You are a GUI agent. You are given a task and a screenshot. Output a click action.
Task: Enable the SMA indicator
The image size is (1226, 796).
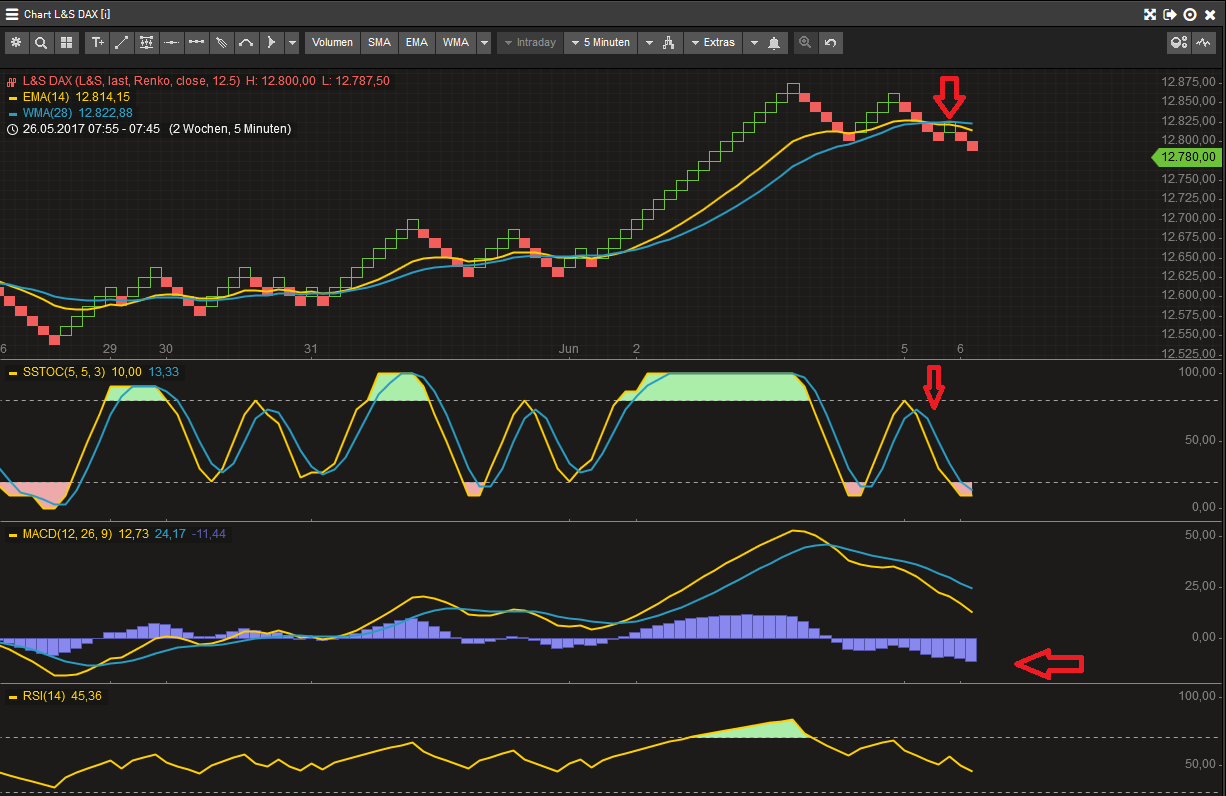tap(379, 42)
